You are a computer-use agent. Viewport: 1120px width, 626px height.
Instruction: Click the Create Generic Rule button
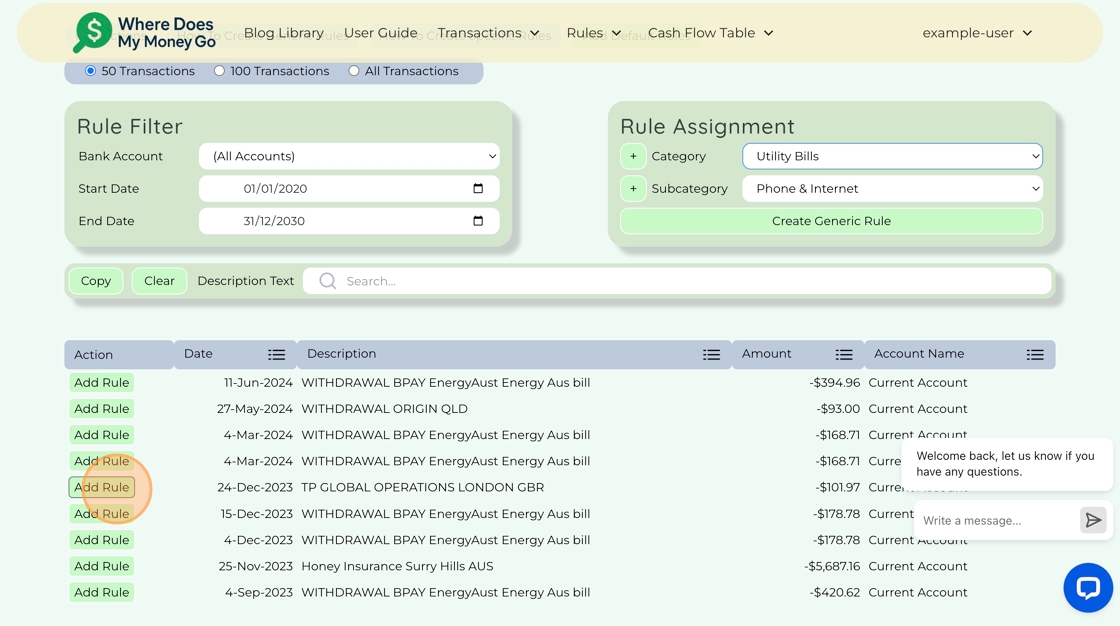click(831, 221)
